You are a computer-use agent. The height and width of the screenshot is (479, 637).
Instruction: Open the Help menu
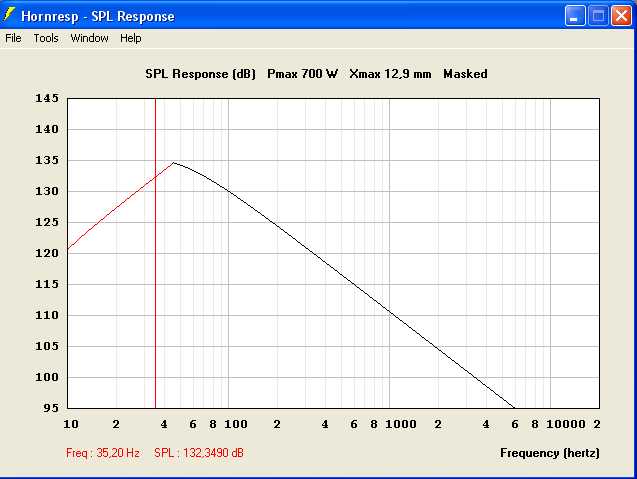pos(130,38)
